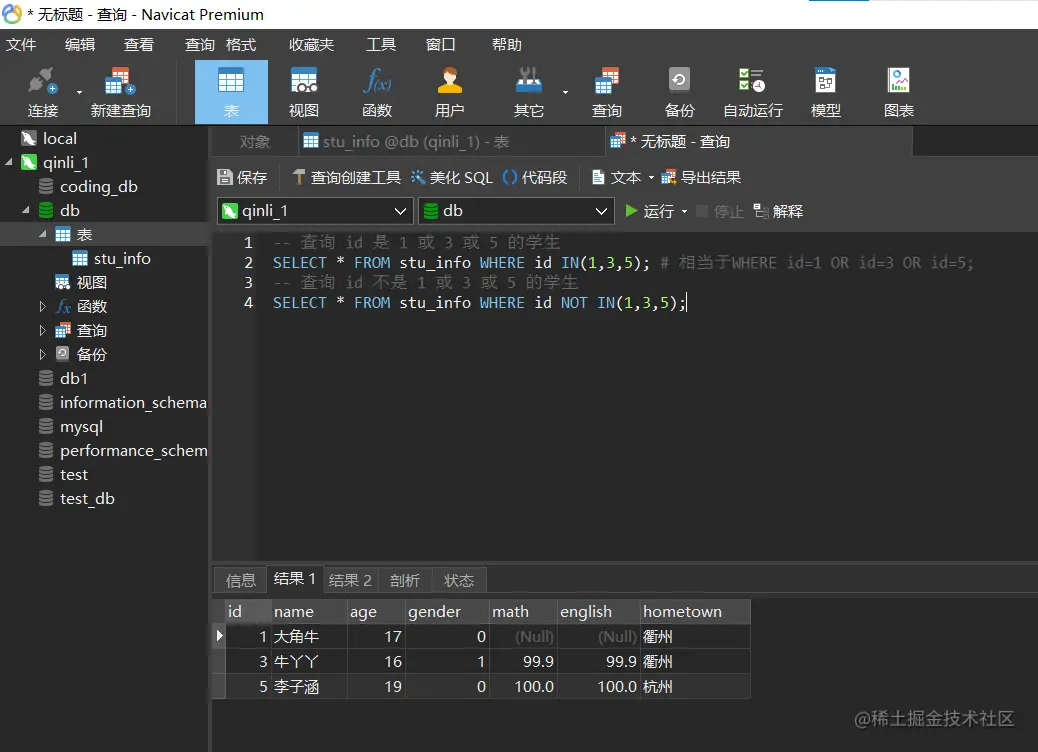The height and width of the screenshot is (752, 1038).
Task: Open the 新建查询 (New Query) toolbar icon
Action: tap(120, 92)
